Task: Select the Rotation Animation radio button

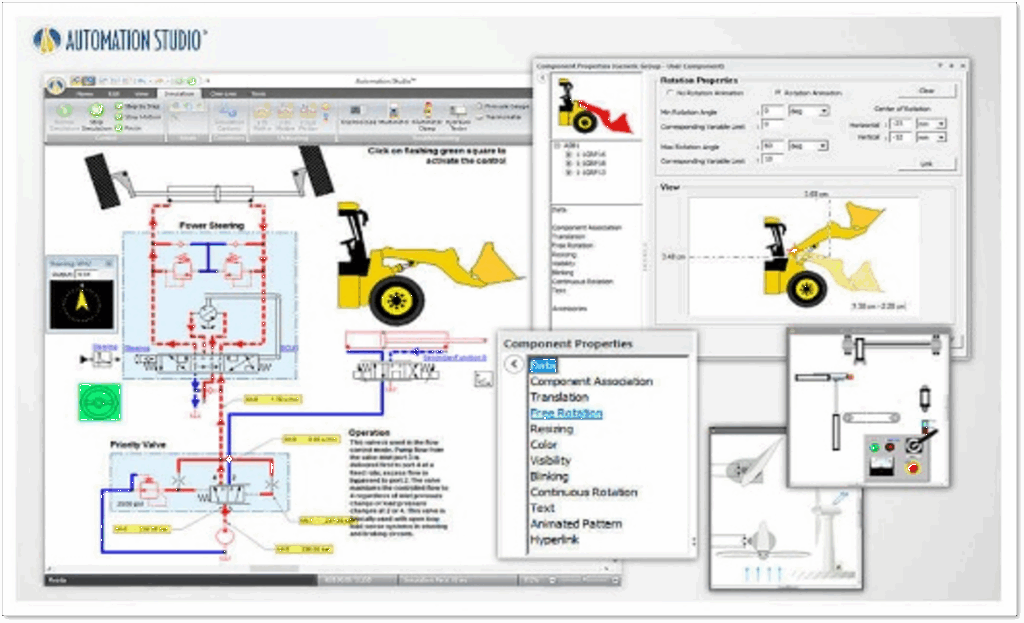Action: click(777, 92)
